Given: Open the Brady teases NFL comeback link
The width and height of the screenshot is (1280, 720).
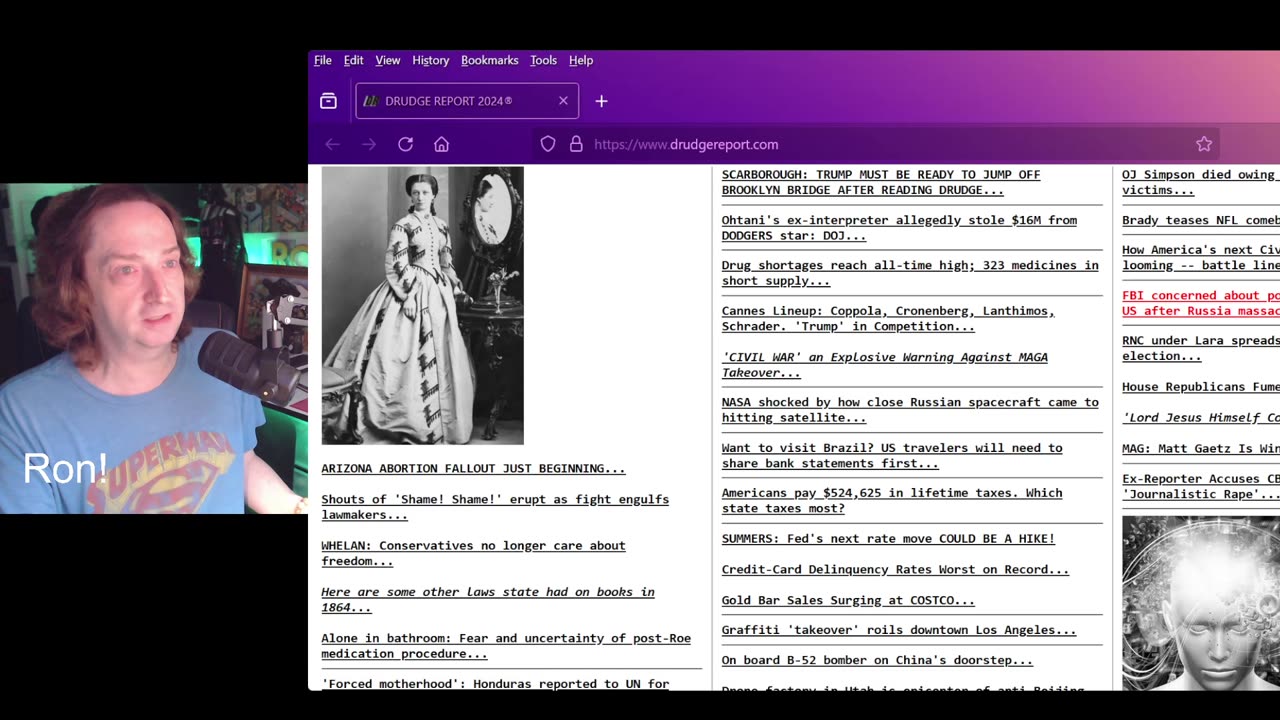Looking at the screenshot, I should pyautogui.click(x=1200, y=220).
